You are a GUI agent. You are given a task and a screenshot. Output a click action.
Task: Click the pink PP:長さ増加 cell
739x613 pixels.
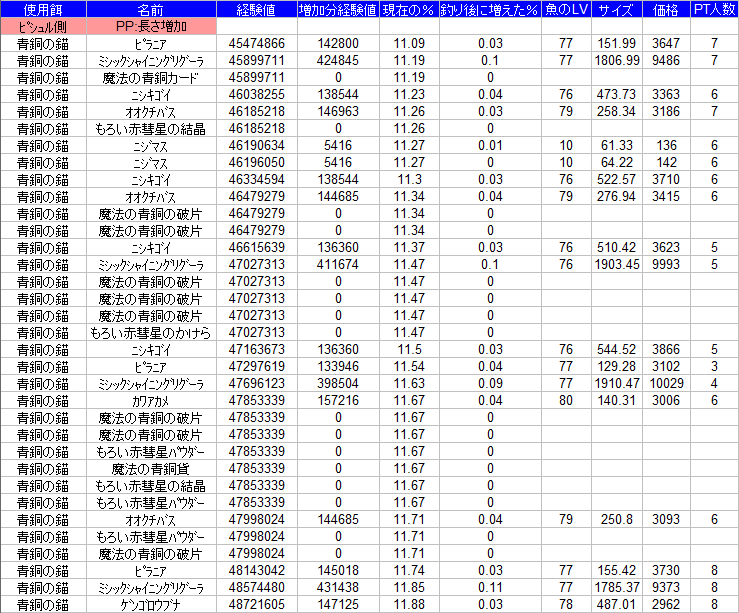[150, 26]
